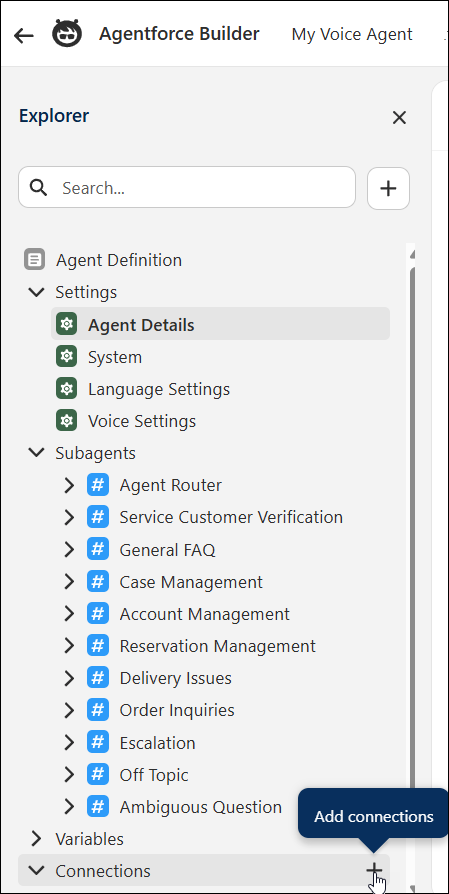Click the back arrow icon
The width and height of the screenshot is (449, 894).
point(23,35)
